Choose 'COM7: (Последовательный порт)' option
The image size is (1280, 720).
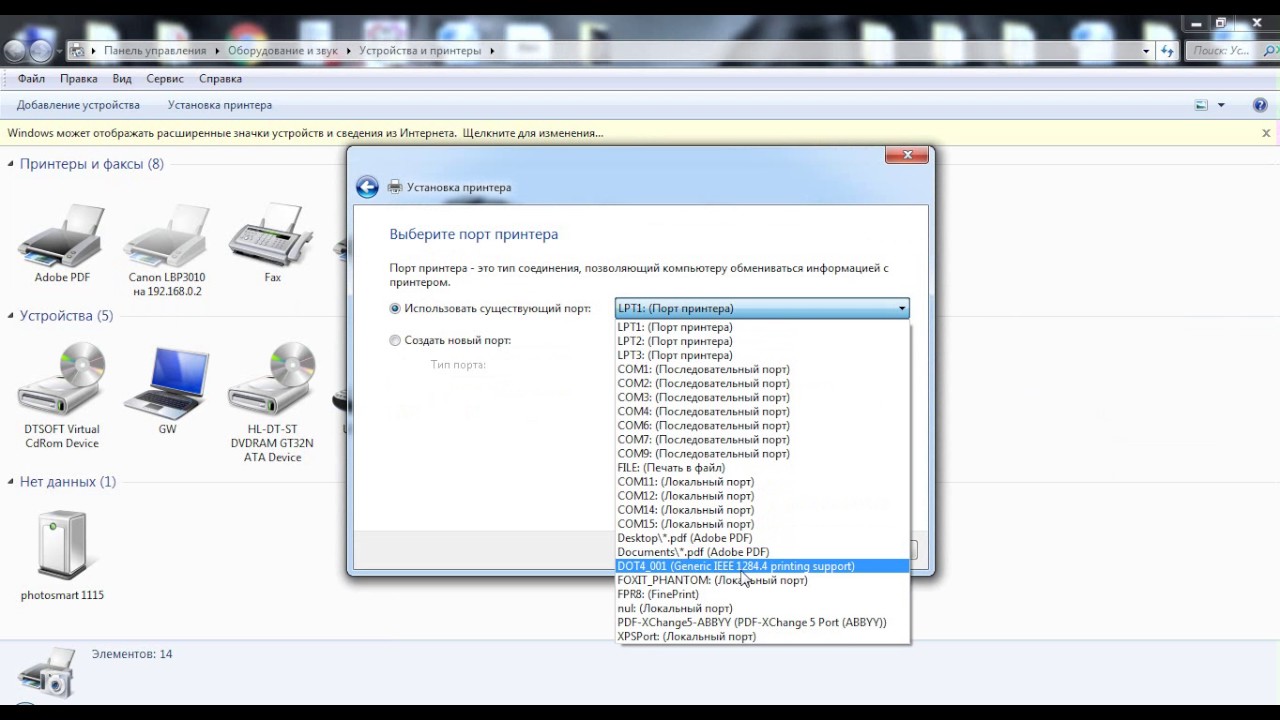[x=763, y=439]
